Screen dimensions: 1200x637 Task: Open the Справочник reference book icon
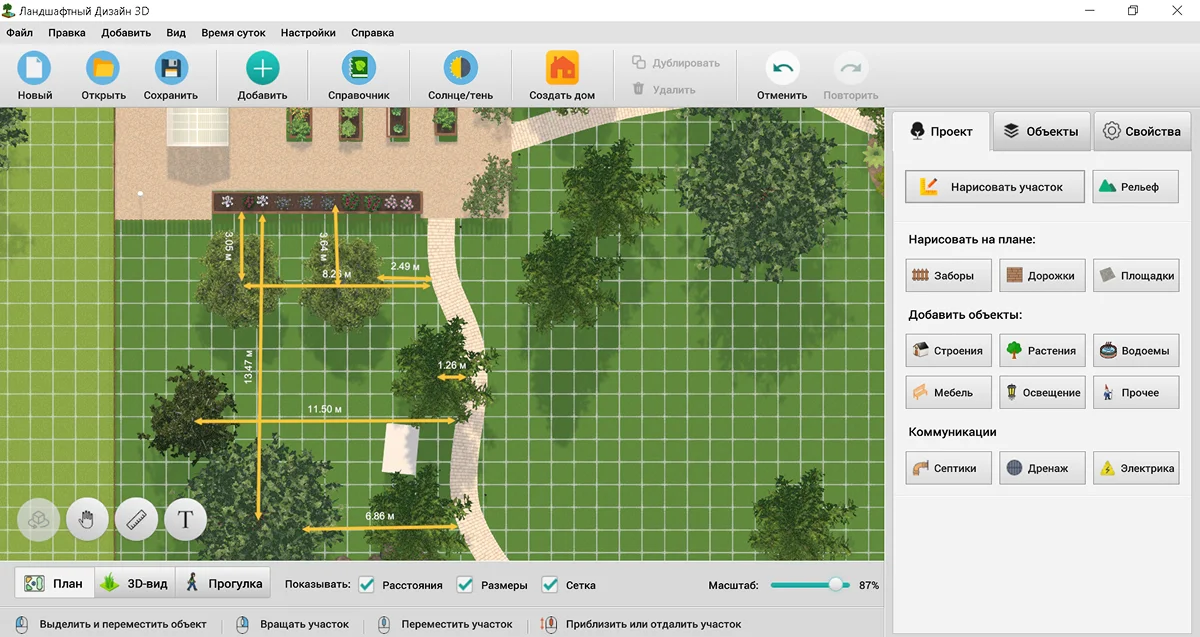point(358,69)
